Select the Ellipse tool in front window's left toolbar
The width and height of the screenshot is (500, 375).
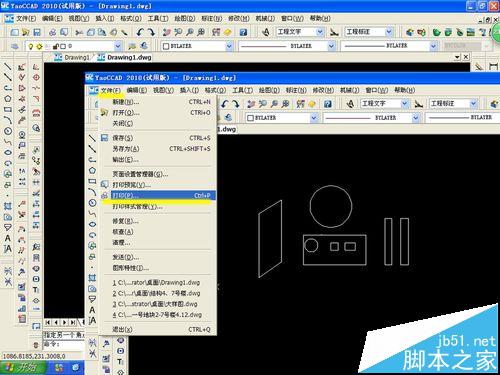[92, 224]
